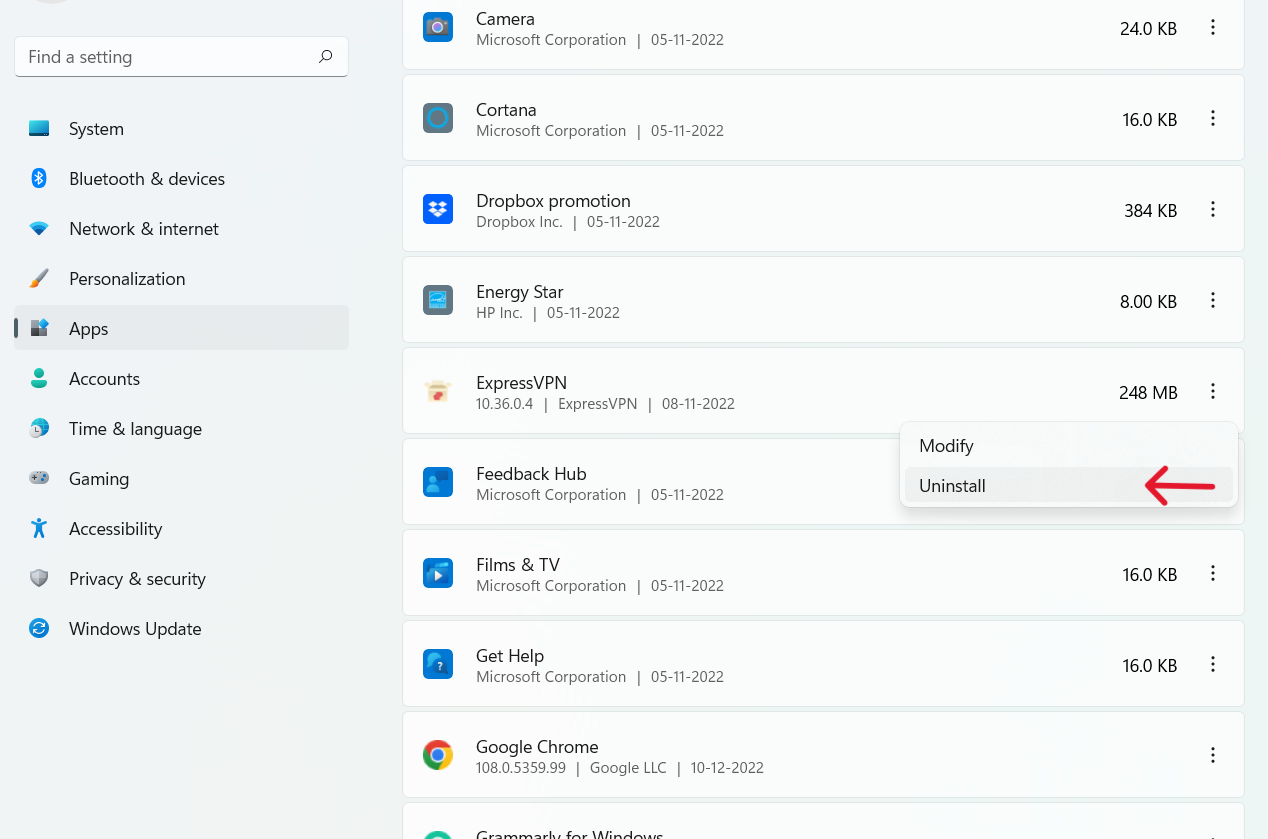
Task: Click the Accessibility figure icon in sidebar
Action: 39,529
